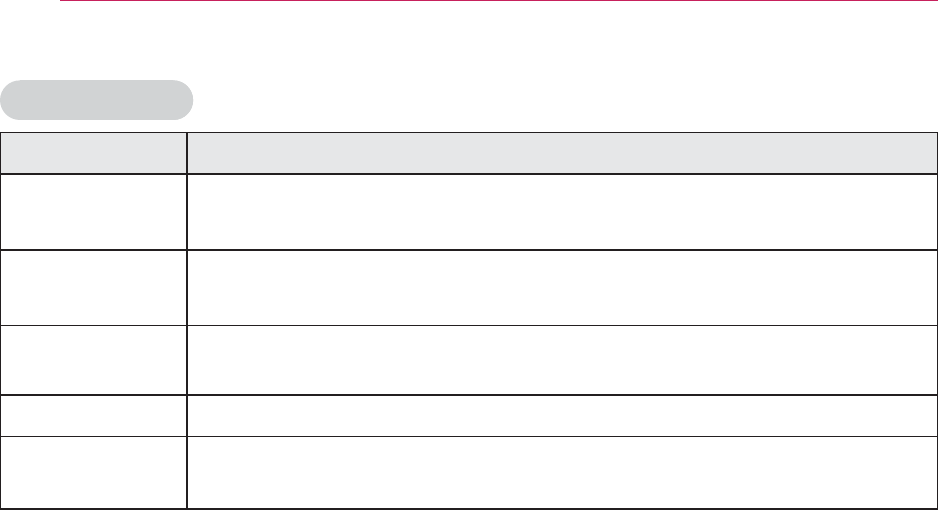Image resolution: width=938 pixels, height=510 pixels.
Task: Click the vertical divider in the third body row
Action: pyautogui.click(x=187, y=360)
